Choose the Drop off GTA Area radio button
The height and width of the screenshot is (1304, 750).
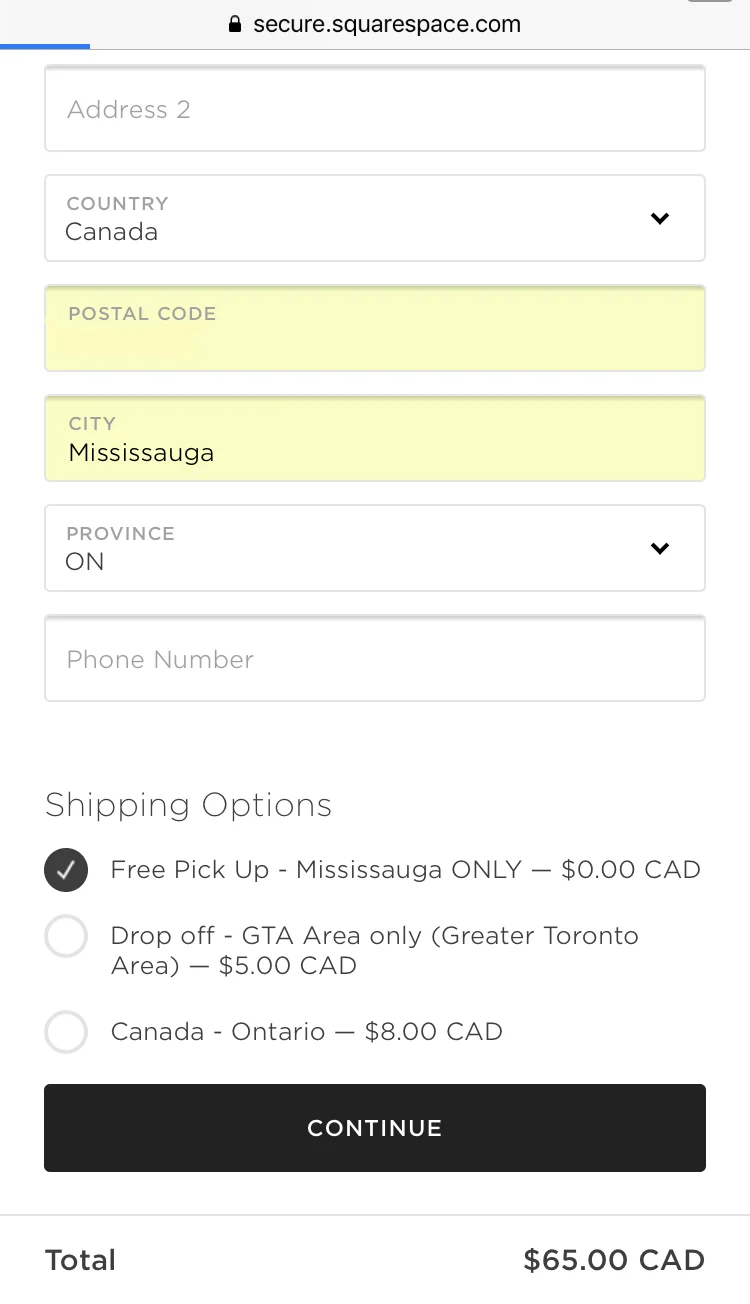[x=66, y=938]
